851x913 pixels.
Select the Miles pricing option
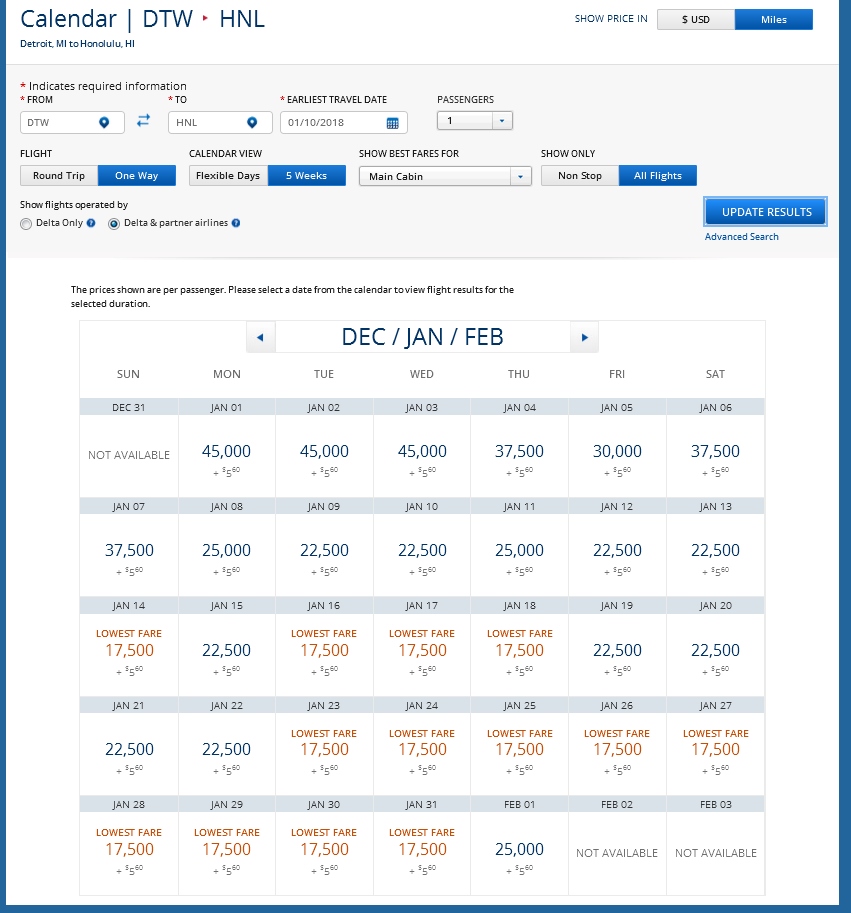[773, 19]
